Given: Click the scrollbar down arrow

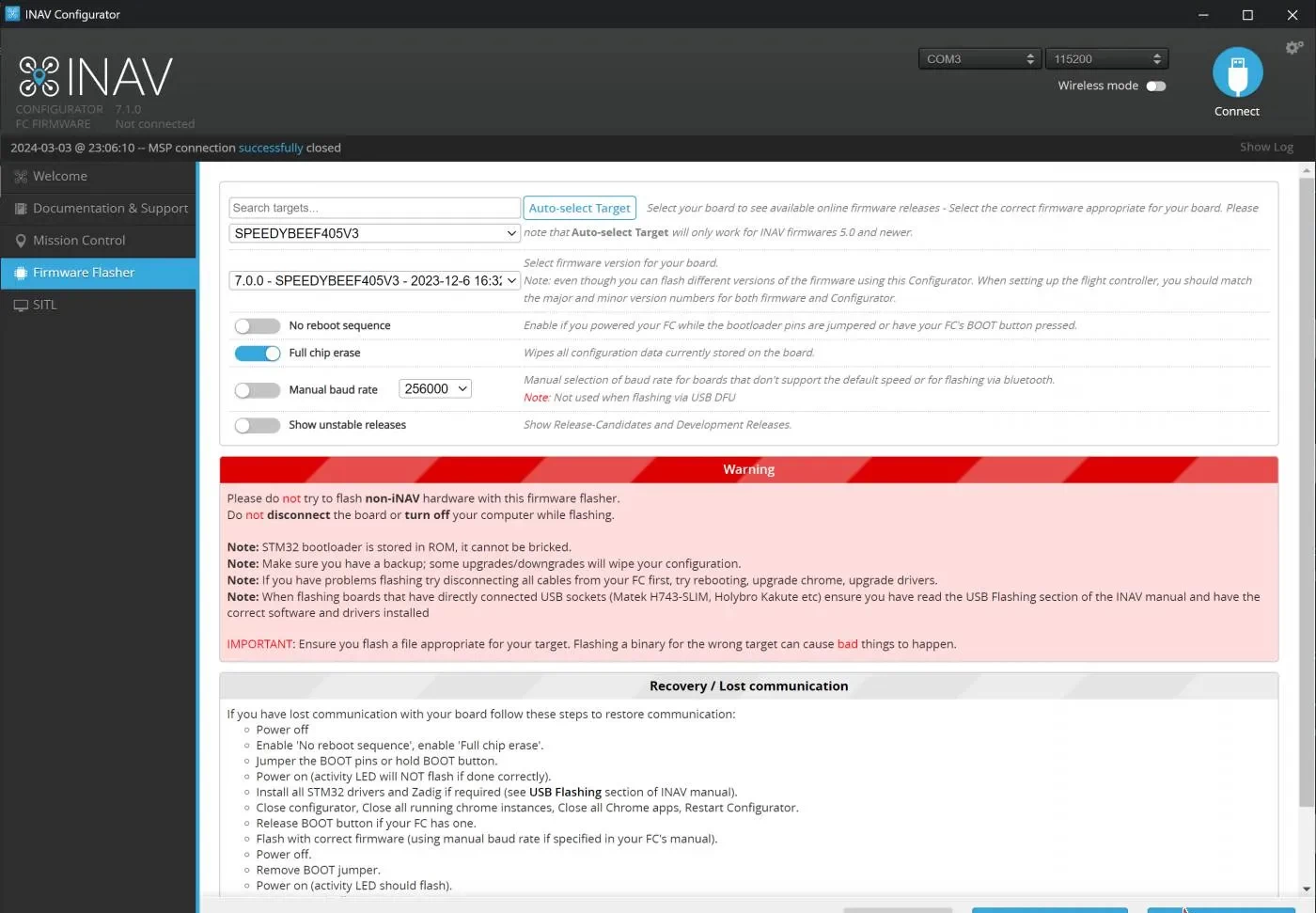Looking at the screenshot, I should tap(1307, 889).
